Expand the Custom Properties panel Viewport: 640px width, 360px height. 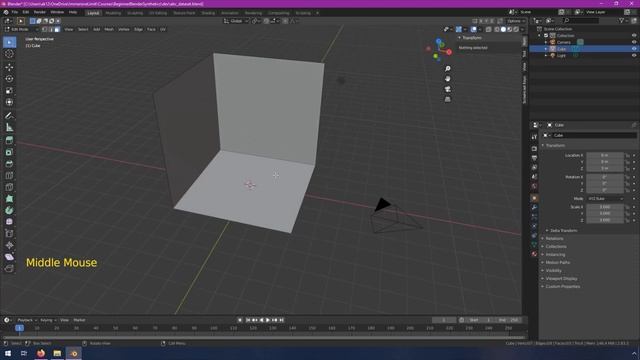tap(562, 287)
